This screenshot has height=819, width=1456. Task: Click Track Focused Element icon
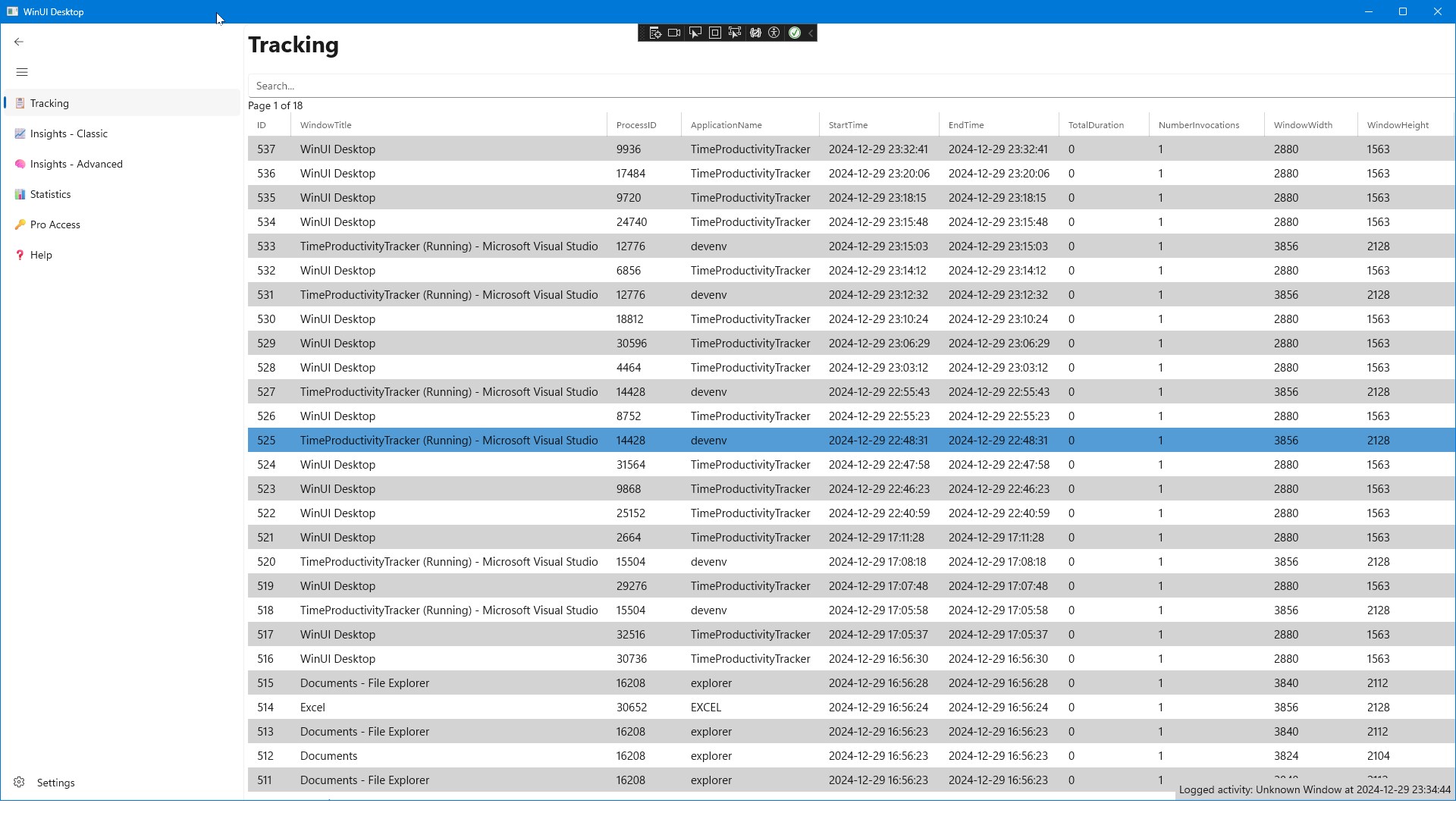point(734,33)
